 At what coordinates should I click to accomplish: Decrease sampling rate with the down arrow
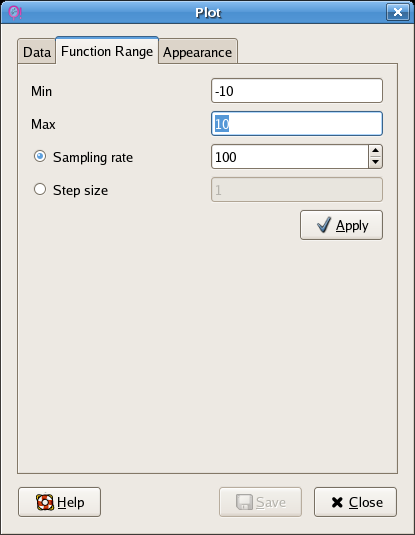(375, 162)
